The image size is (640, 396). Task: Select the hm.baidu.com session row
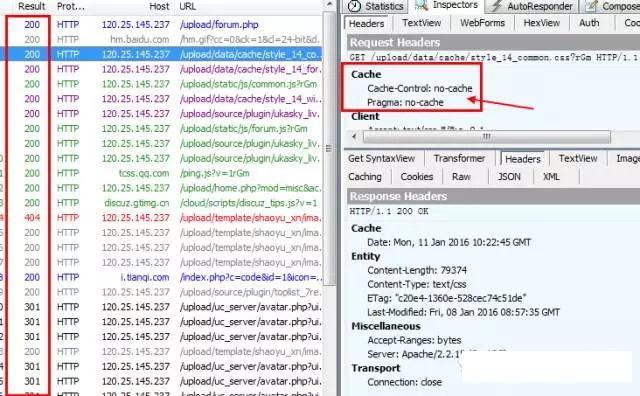click(x=162, y=40)
